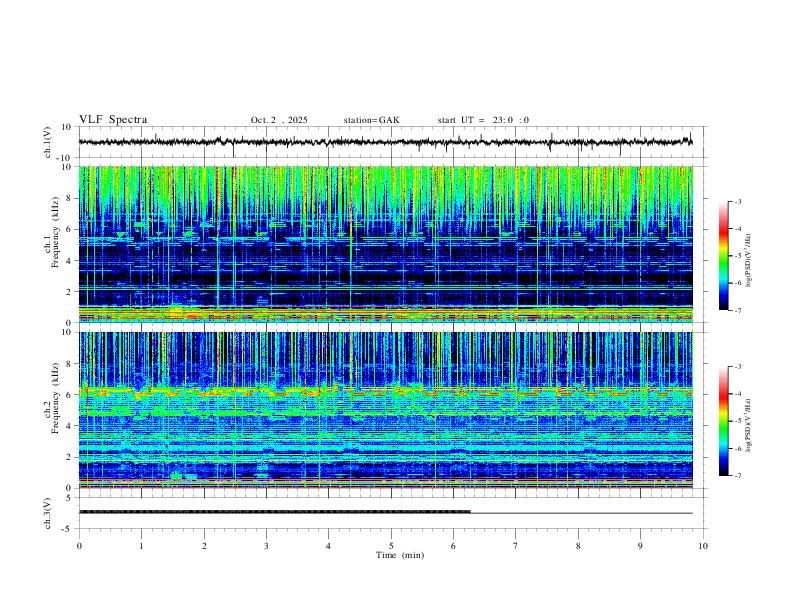Viewport: 792px width, 612px height.
Task: Click the "-5" tick on the upper colorbar
Action: 738,256
